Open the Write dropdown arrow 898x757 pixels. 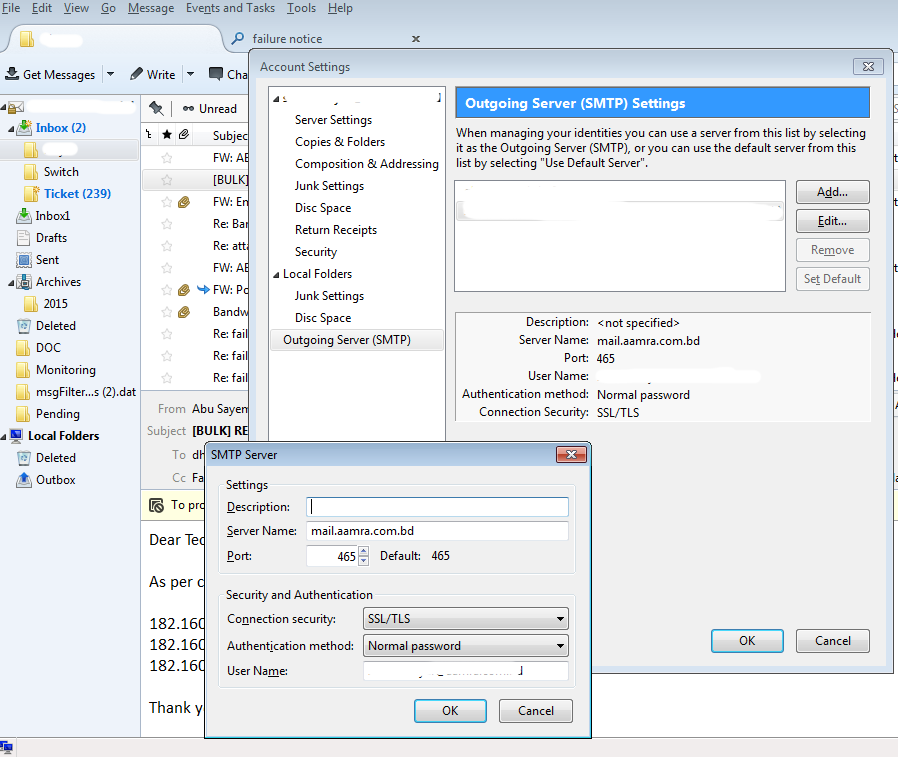[x=191, y=74]
